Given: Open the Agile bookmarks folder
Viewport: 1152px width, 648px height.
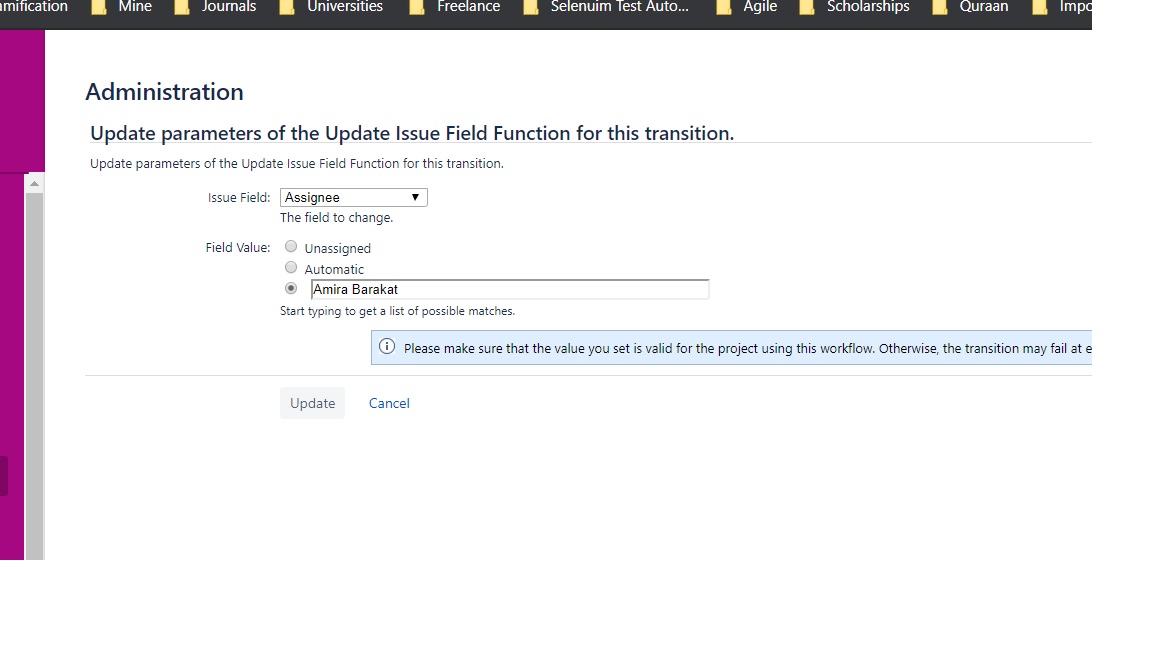Looking at the screenshot, I should (x=761, y=8).
